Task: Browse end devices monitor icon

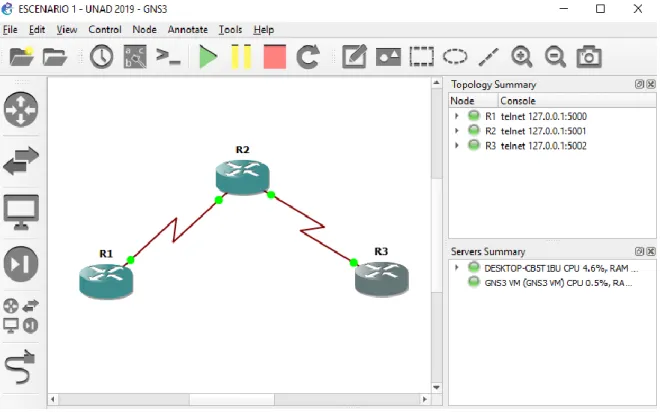Action: [x=21, y=212]
